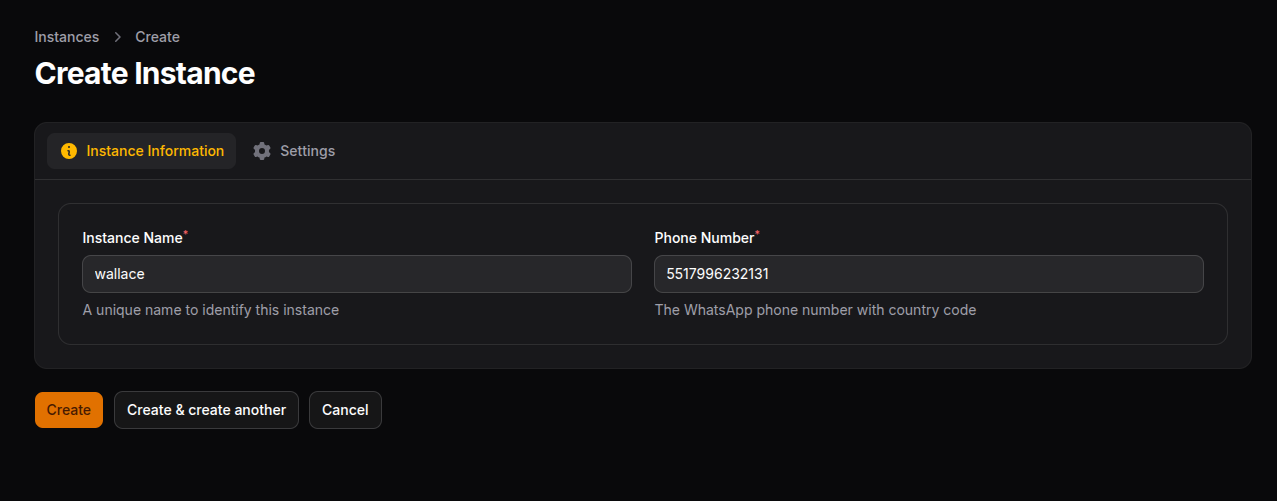Focus the Phone Number input field
Image resolution: width=1277 pixels, height=501 pixels.
928,274
